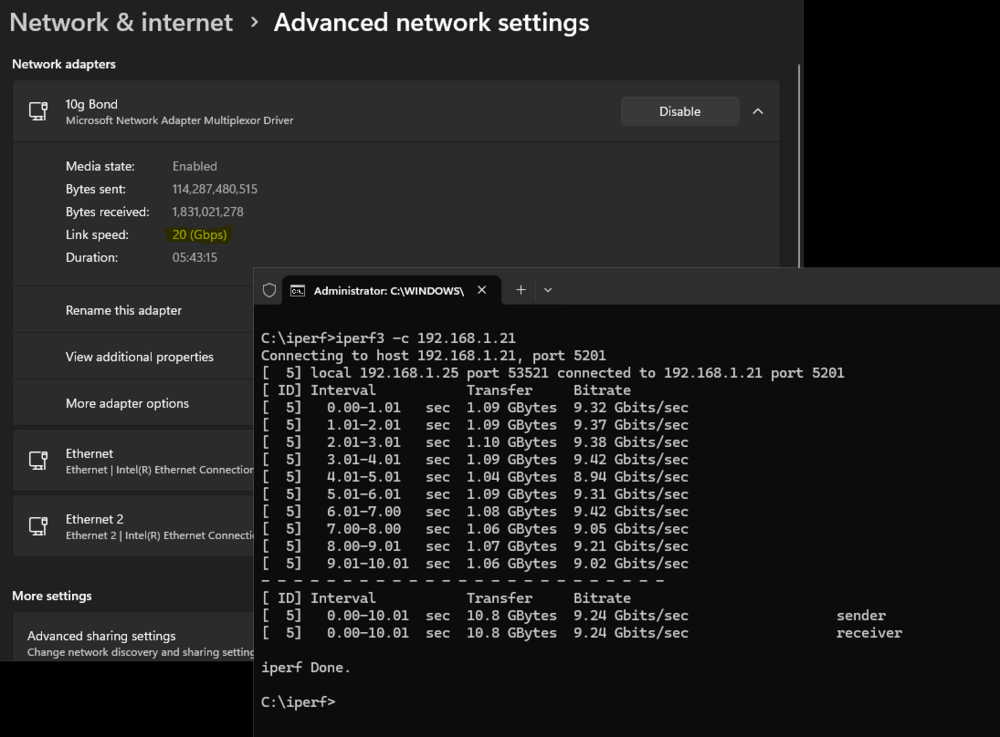1000x737 pixels.
Task: Open View additional properties
Action: point(133,356)
